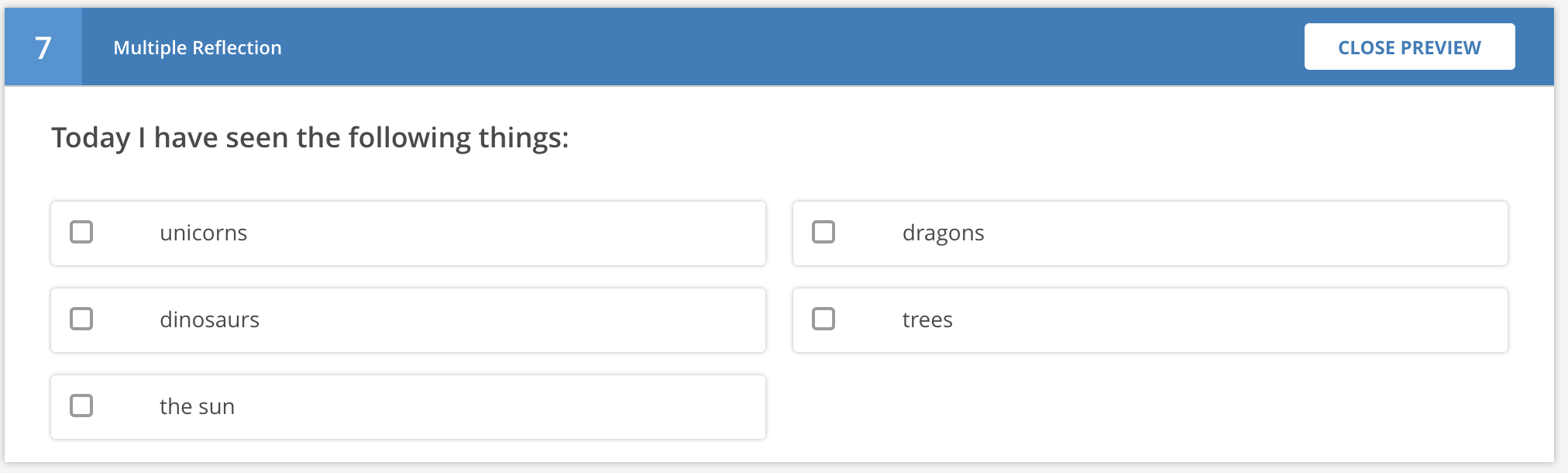Screen dimensions: 1568x473
Task: Click the Close Preview button
Action: click(x=1409, y=47)
